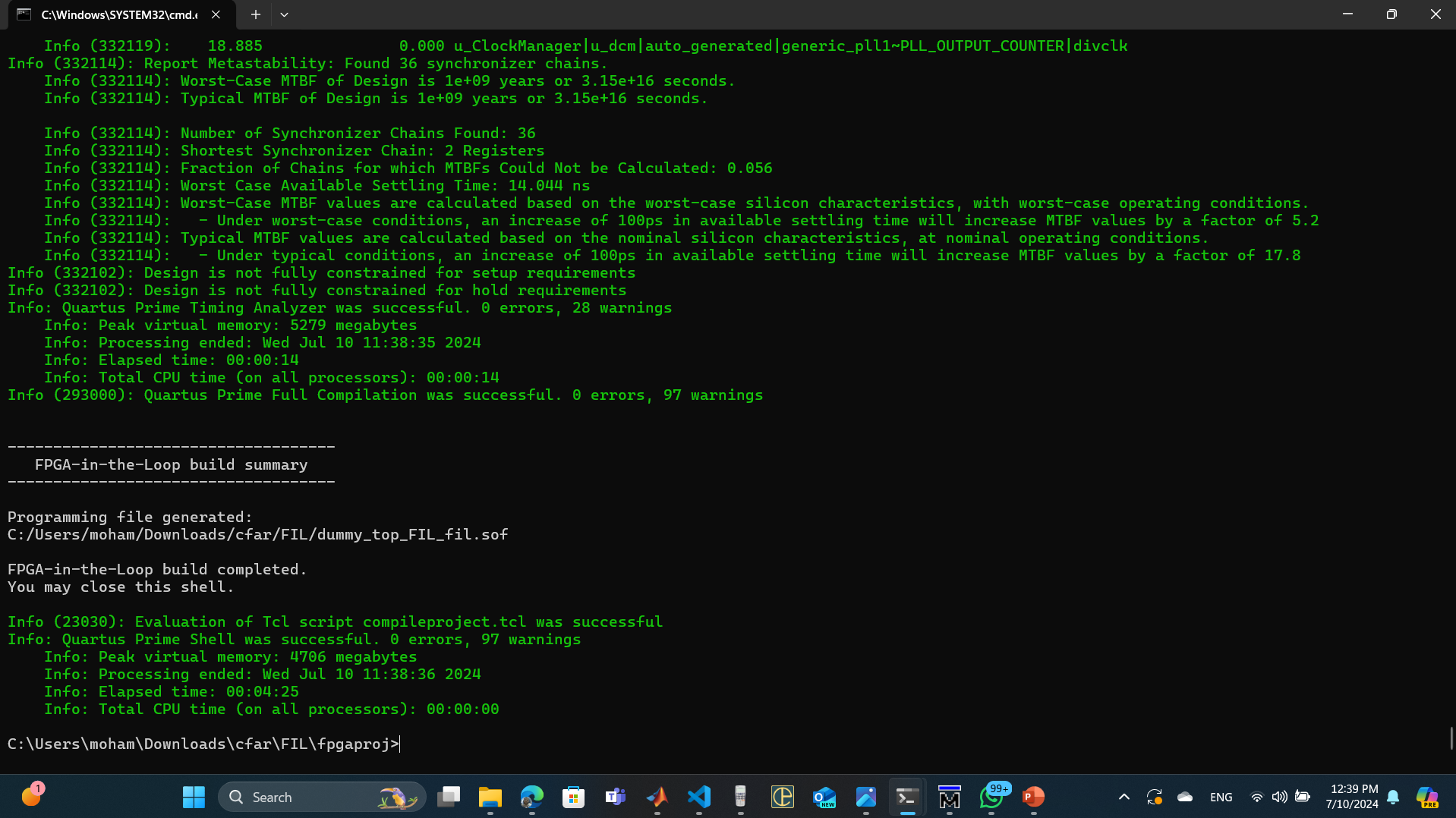Open Outlook (new) from taskbar
The image size is (1456, 818).
coord(824,797)
